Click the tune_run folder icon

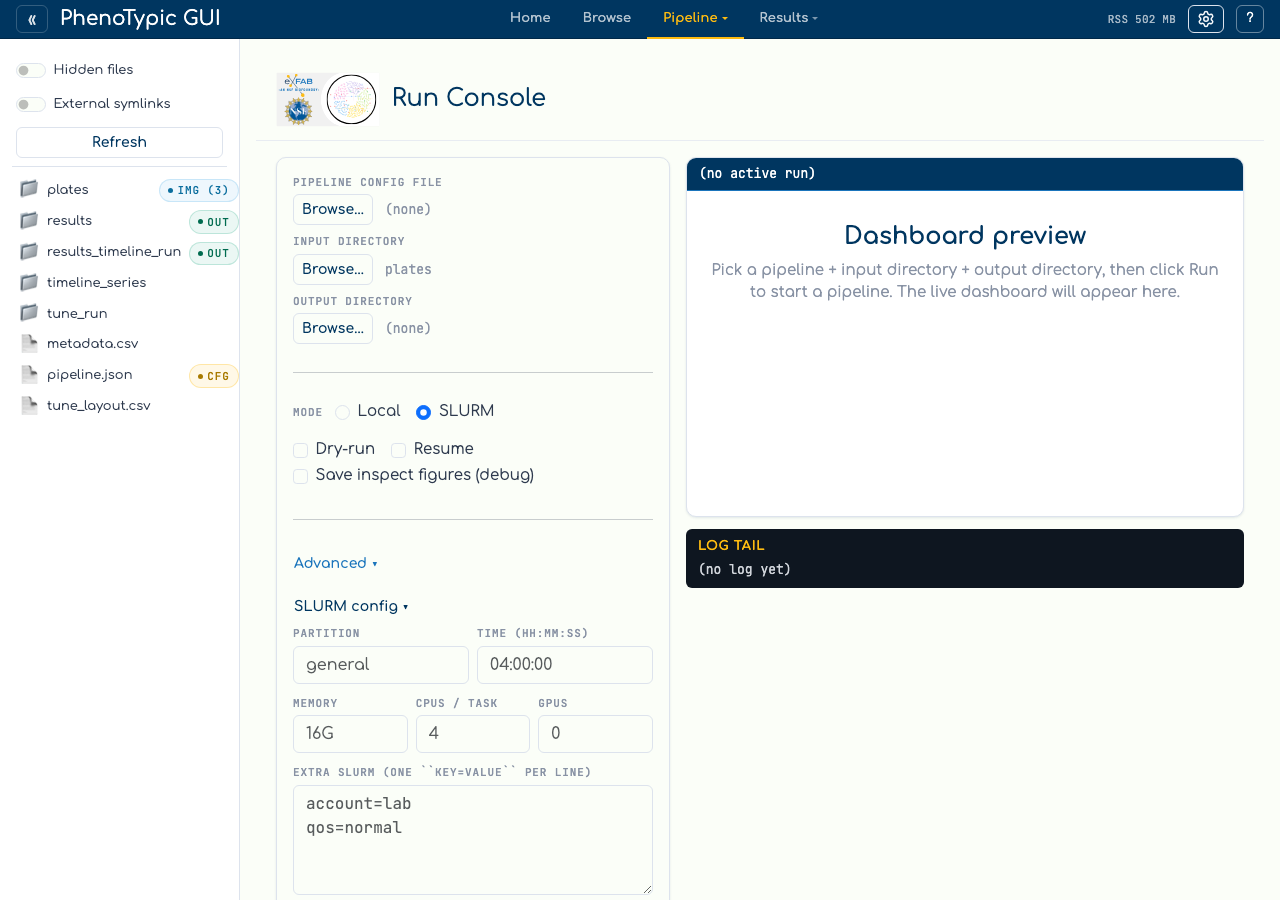click(29, 313)
